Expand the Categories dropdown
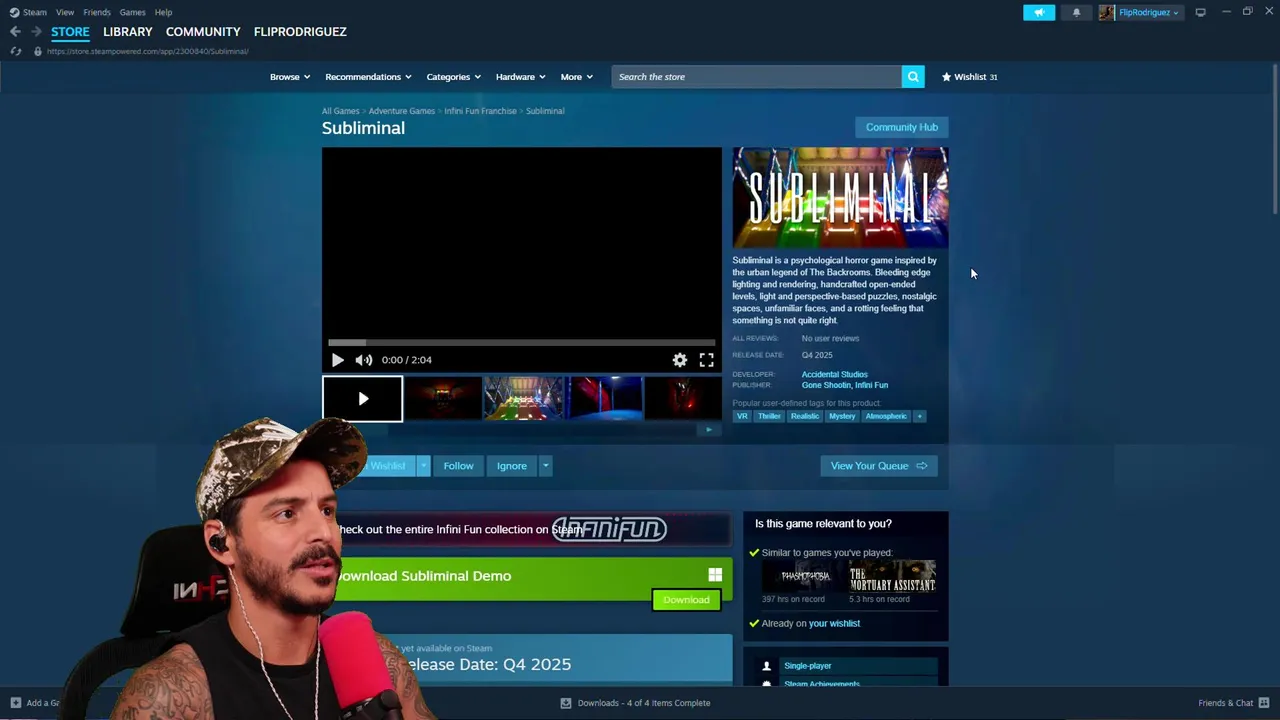This screenshot has height=720, width=1280. pyautogui.click(x=454, y=77)
